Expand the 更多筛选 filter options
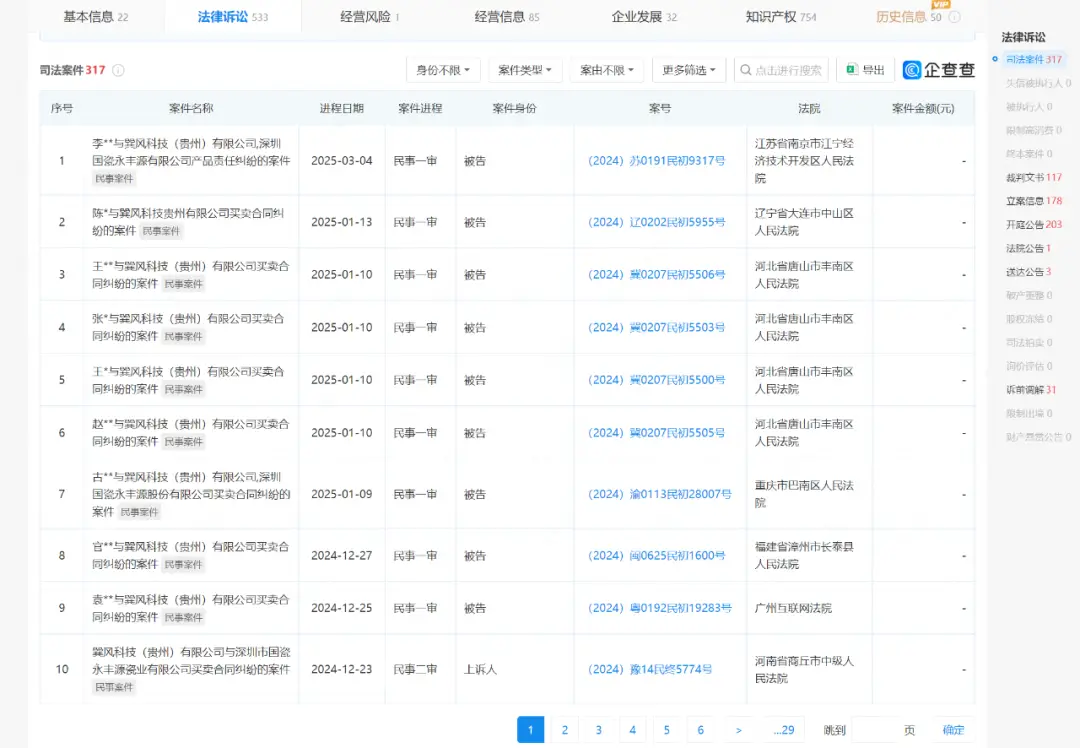1080x748 pixels. click(686, 69)
